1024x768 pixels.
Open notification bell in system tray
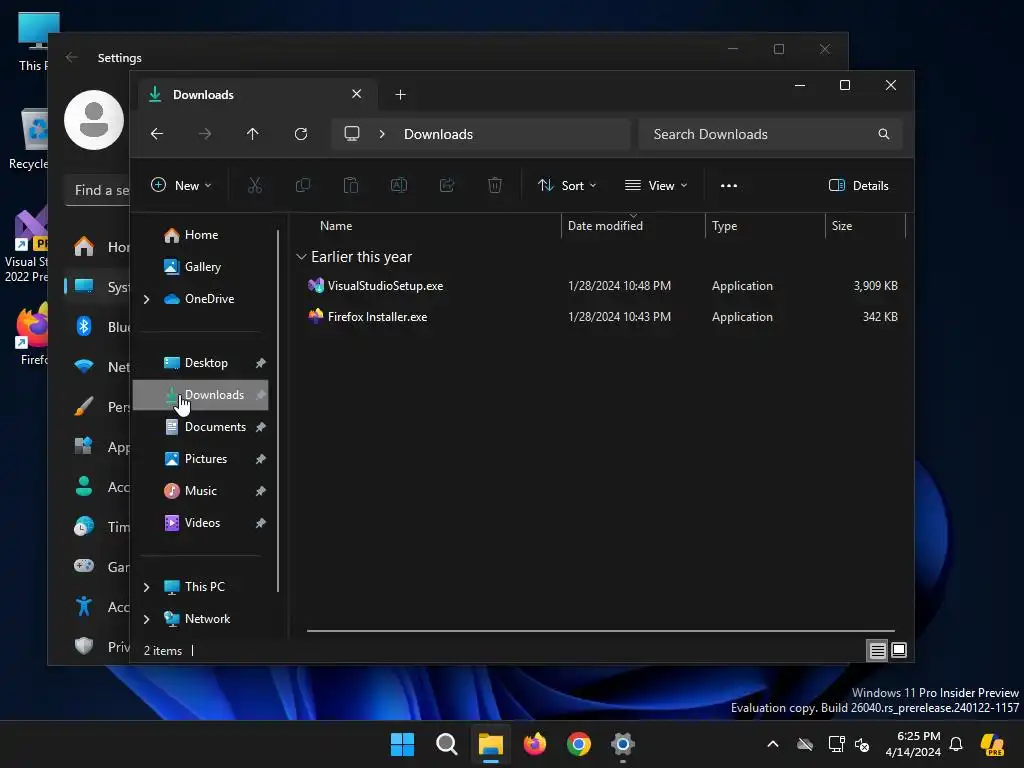(x=956, y=744)
